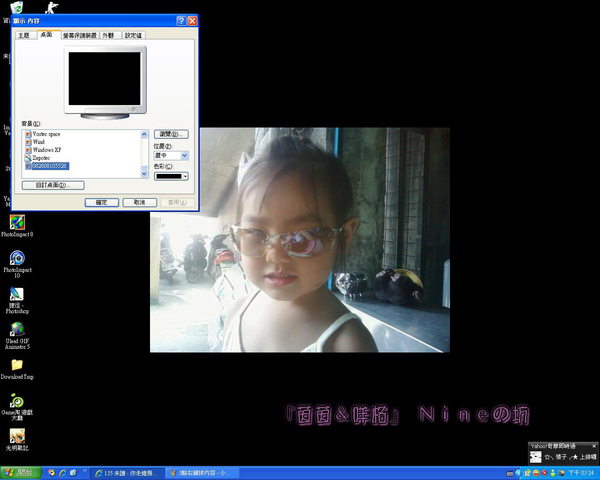Close the Yahoo Messenger notification popup
Image resolution: width=600 pixels, height=480 pixels.
594,446
